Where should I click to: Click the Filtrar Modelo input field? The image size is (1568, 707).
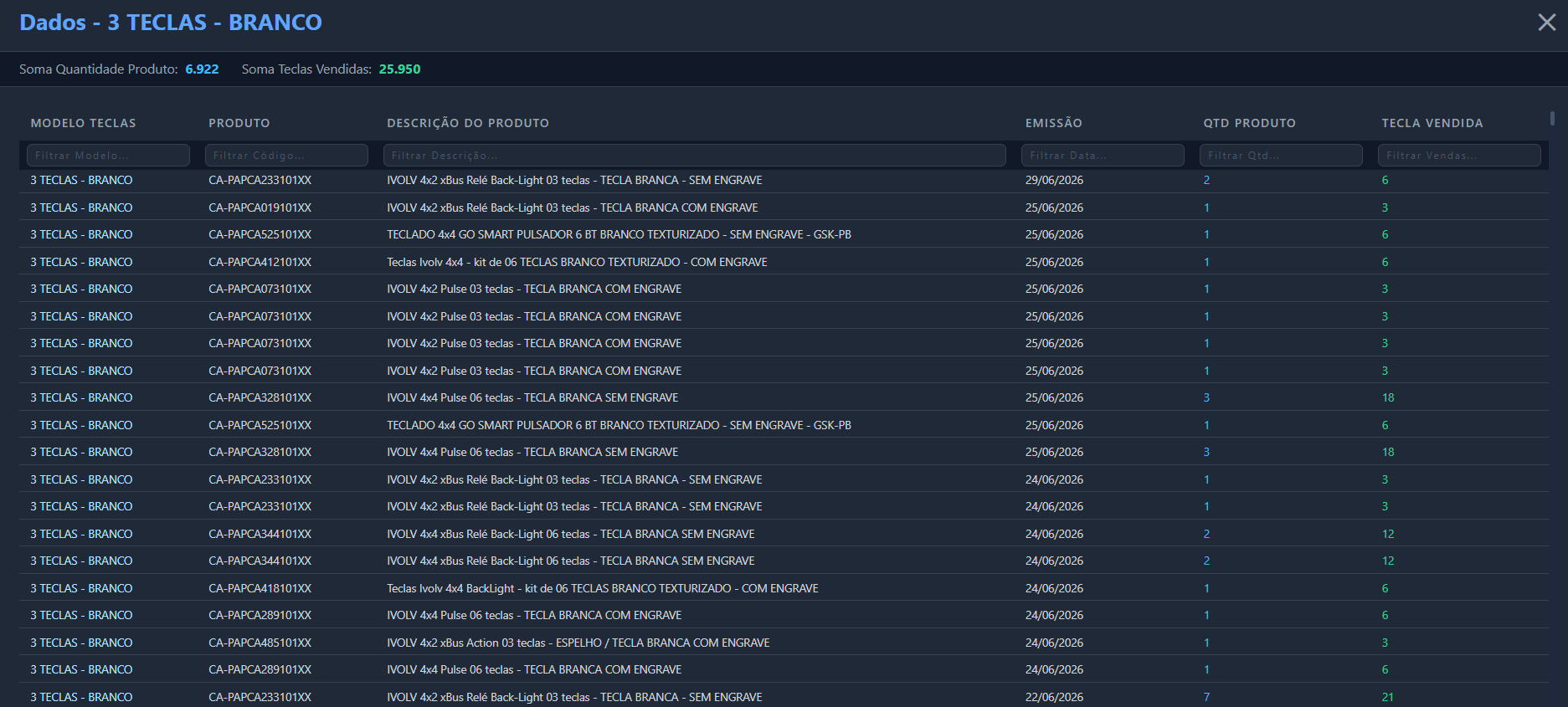(109, 156)
